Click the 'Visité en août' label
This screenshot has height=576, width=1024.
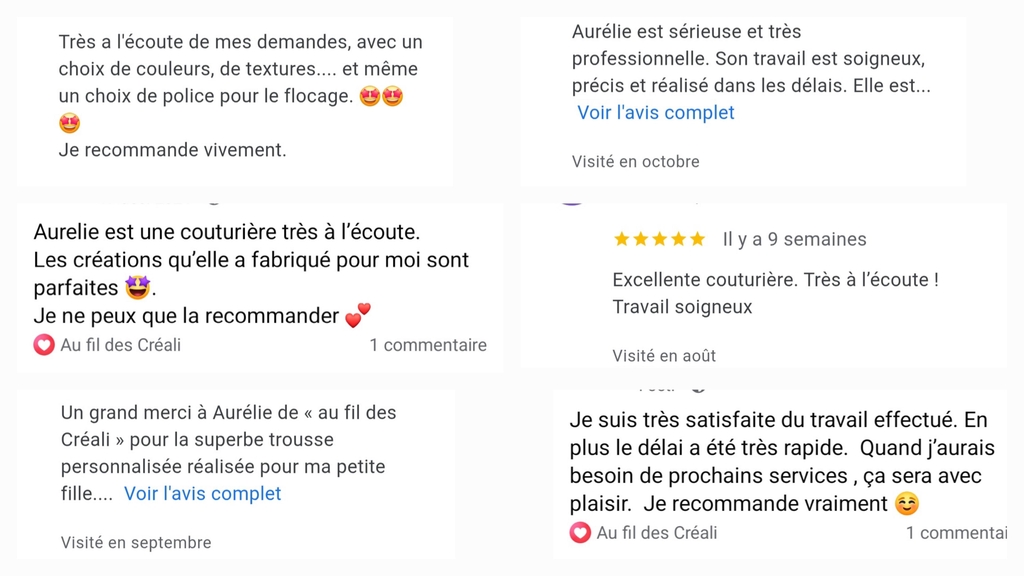click(664, 355)
